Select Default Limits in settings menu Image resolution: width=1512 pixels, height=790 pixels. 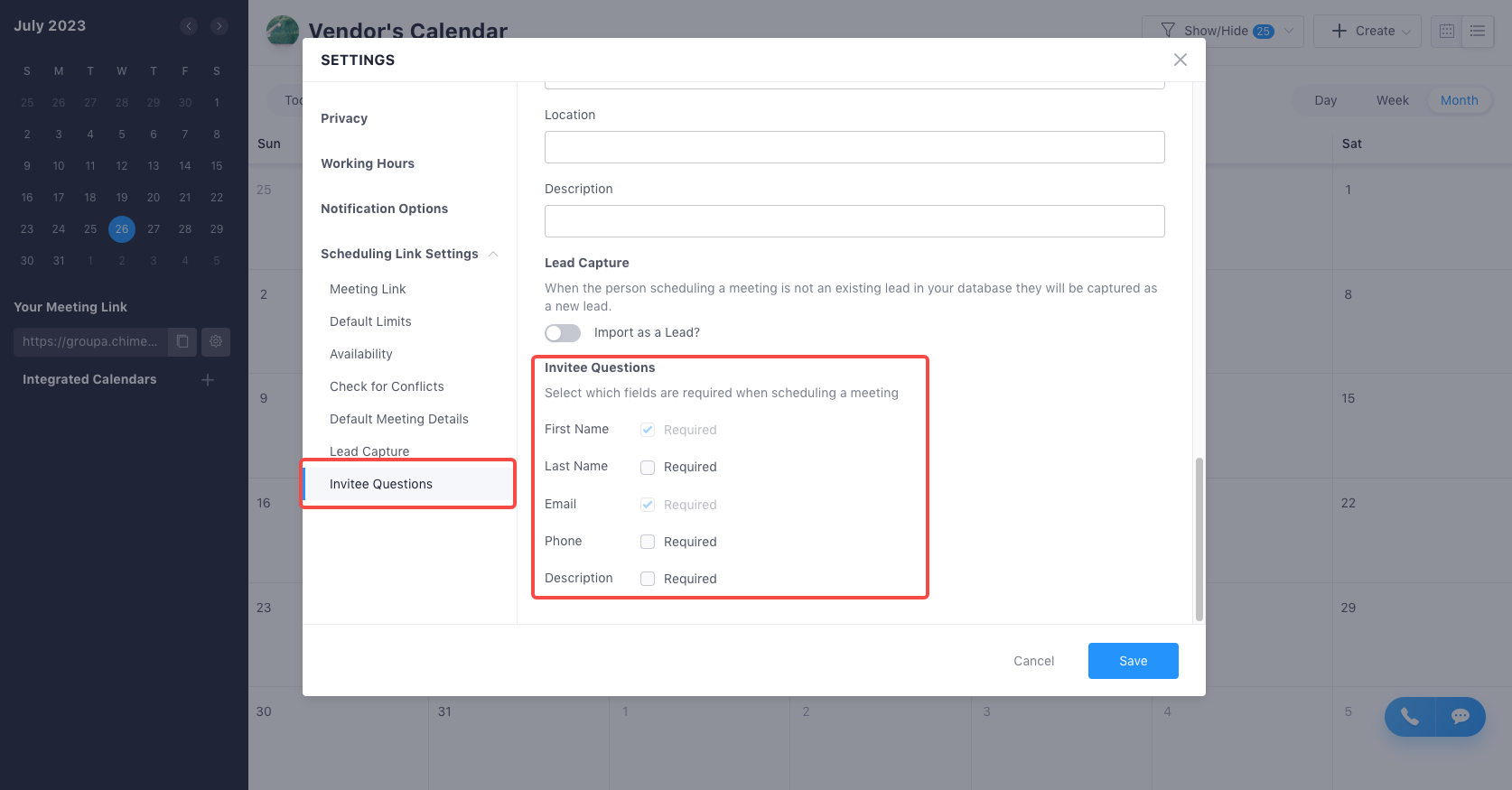tap(370, 321)
